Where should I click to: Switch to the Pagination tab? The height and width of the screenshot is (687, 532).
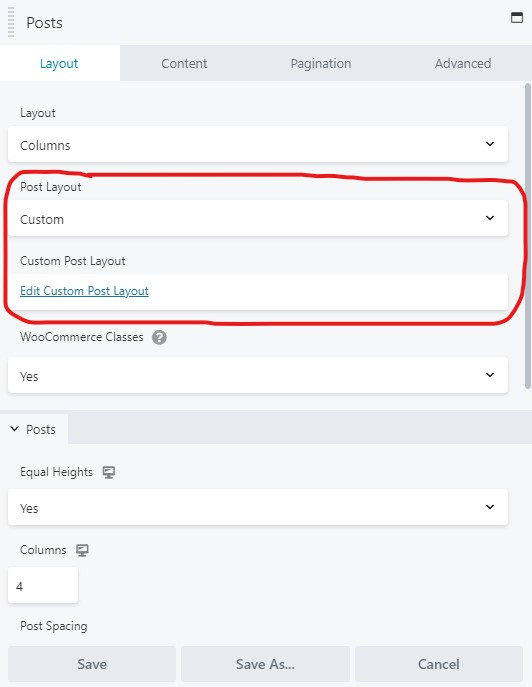tap(321, 64)
